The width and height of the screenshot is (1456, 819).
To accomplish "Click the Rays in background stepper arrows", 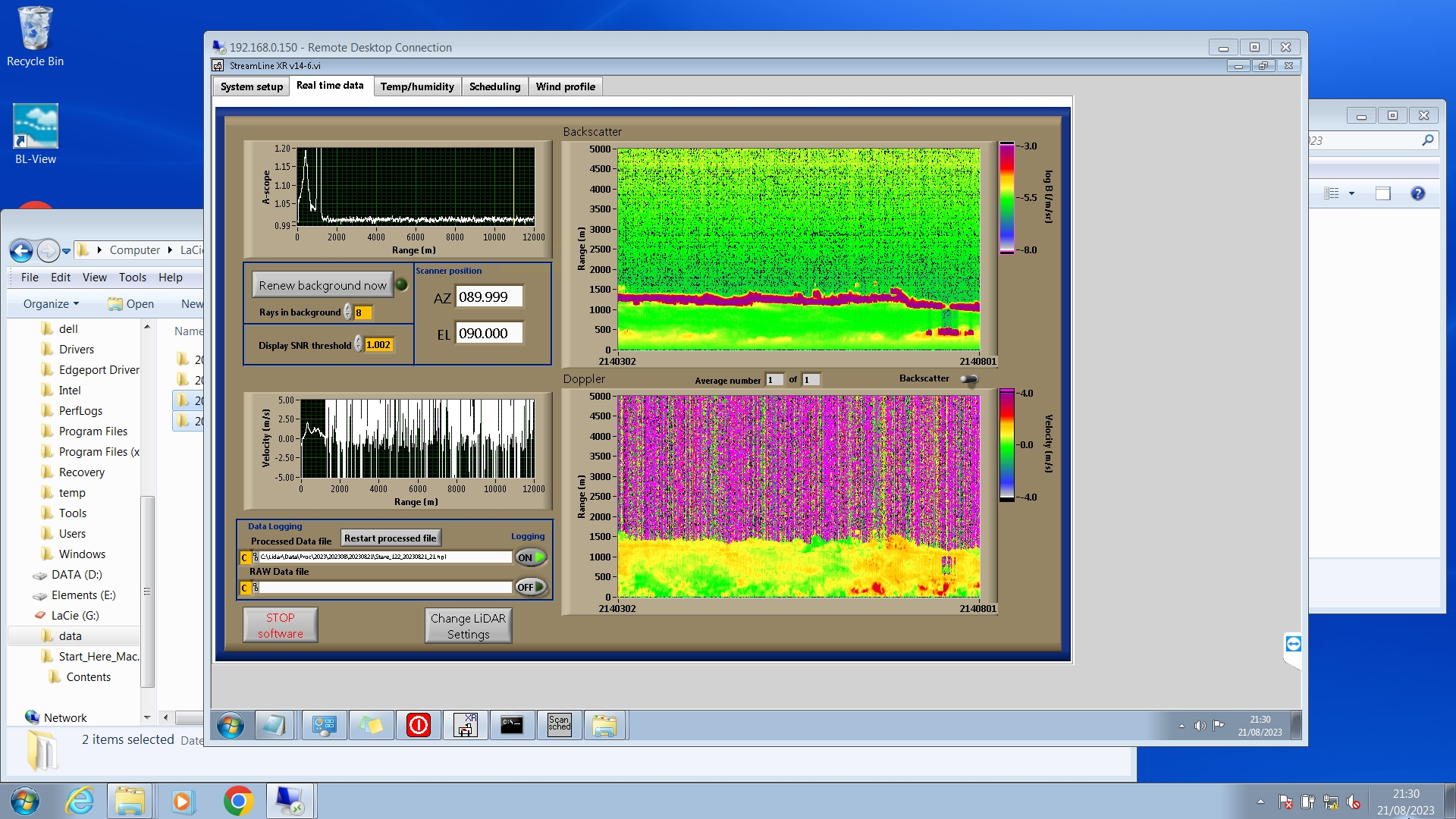I will tap(348, 312).
